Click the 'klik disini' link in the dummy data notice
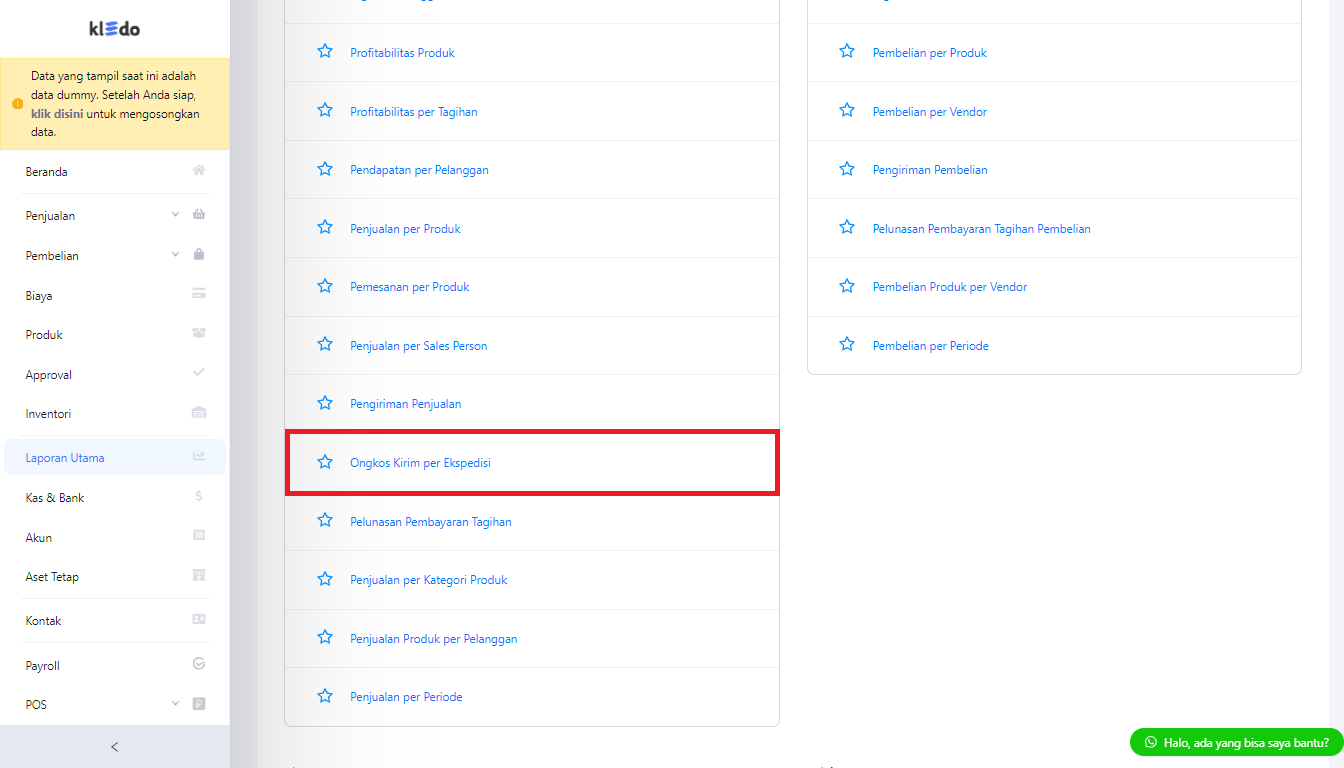Viewport: 1344px width, 768px height. 57,114
